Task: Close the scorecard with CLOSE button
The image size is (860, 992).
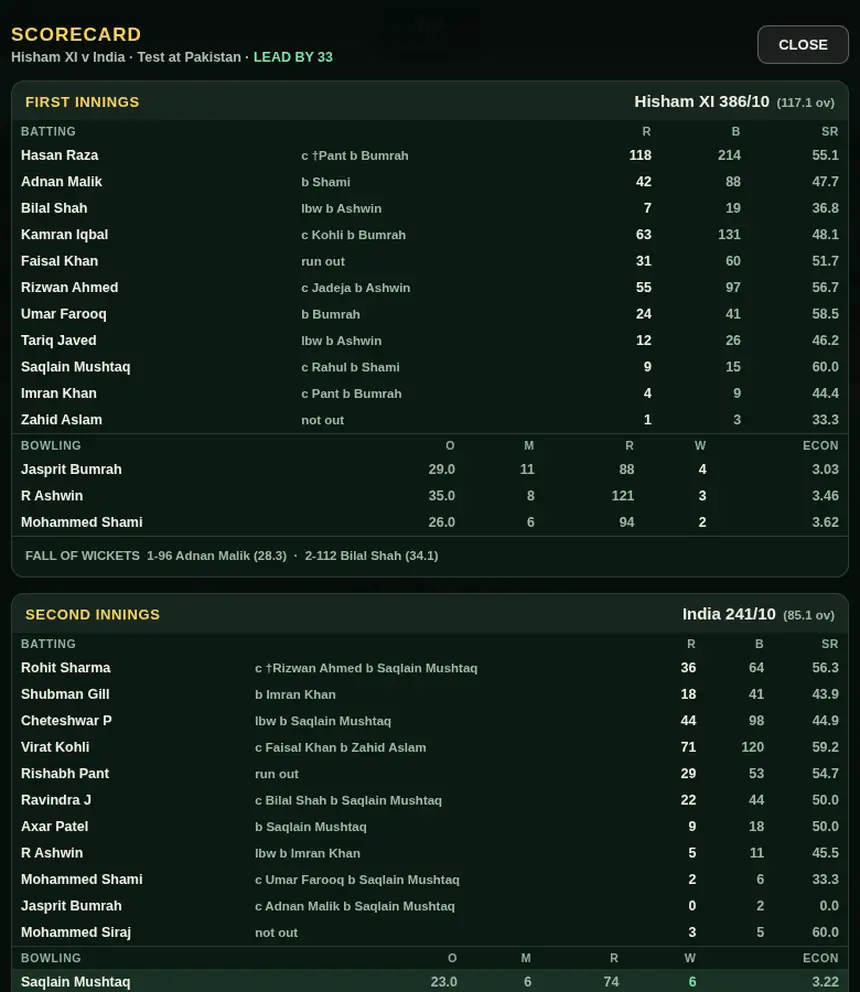Action: (x=802, y=45)
